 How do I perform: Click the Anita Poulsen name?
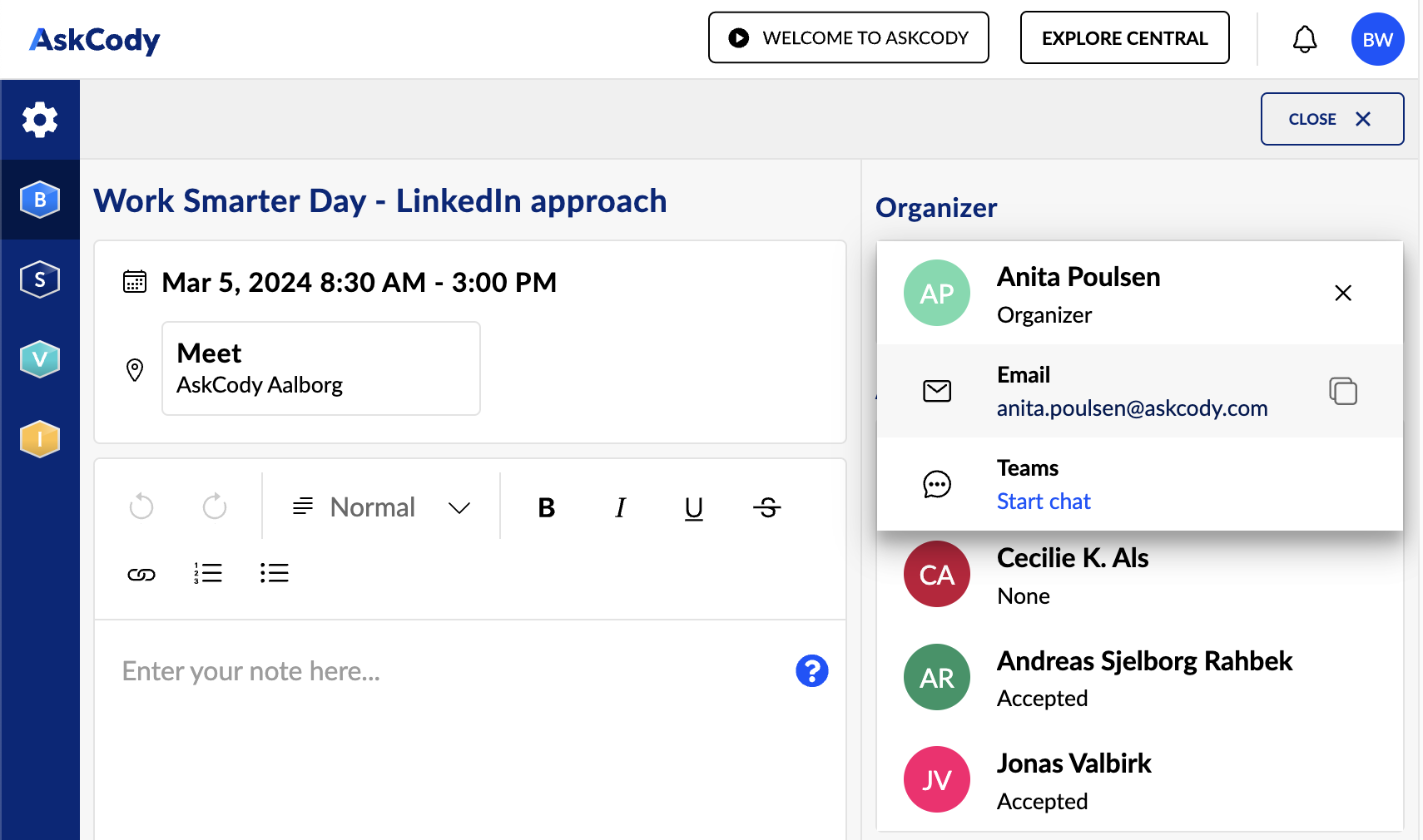pos(1078,277)
